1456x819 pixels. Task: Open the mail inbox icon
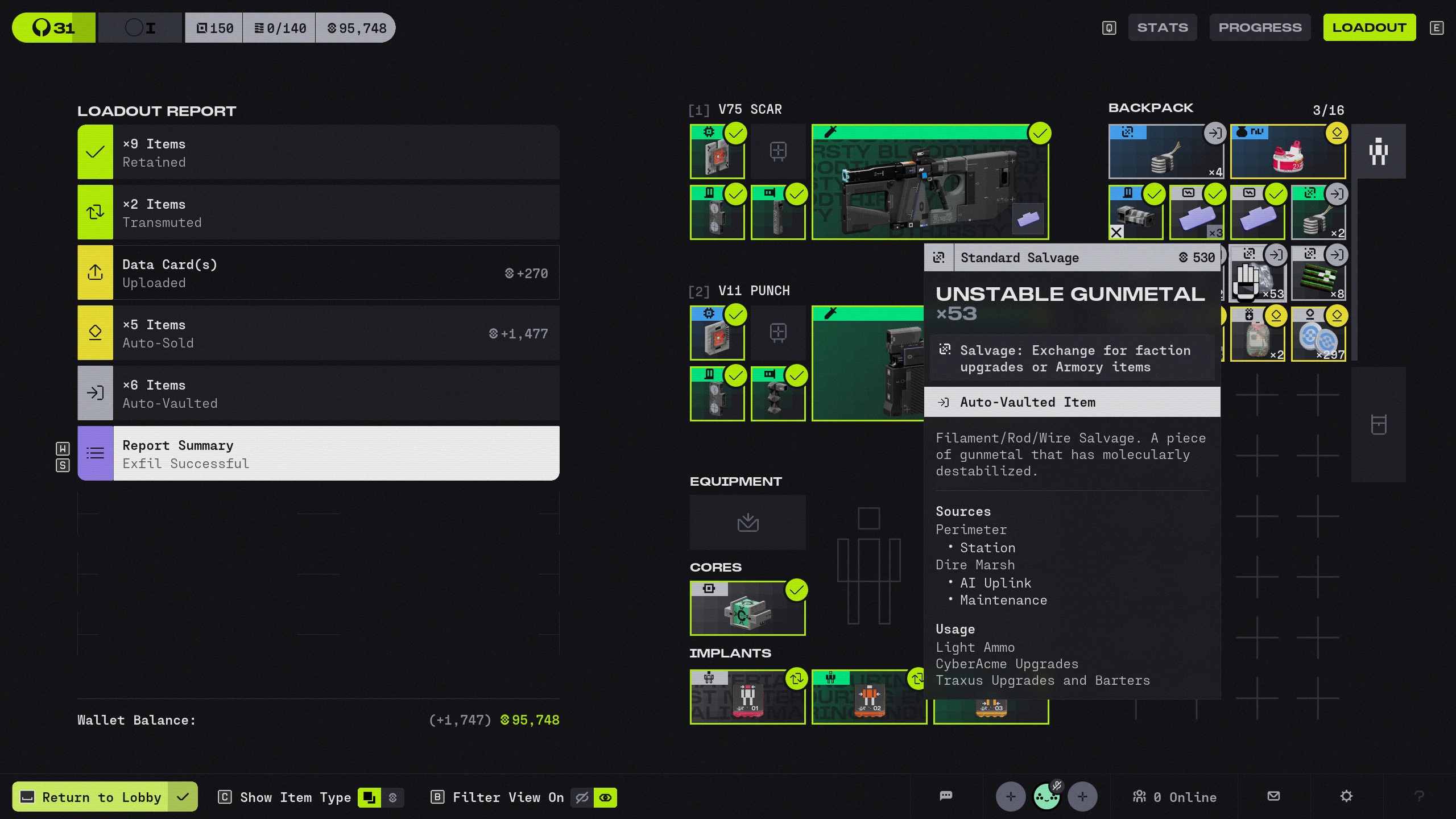click(1273, 796)
